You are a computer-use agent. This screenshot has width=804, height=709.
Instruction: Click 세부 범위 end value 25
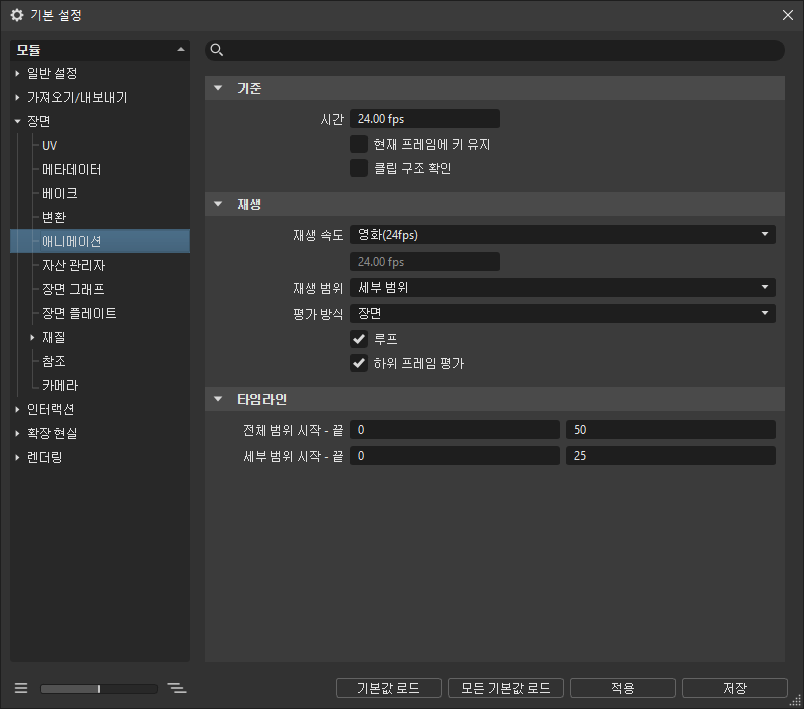[x=671, y=456]
